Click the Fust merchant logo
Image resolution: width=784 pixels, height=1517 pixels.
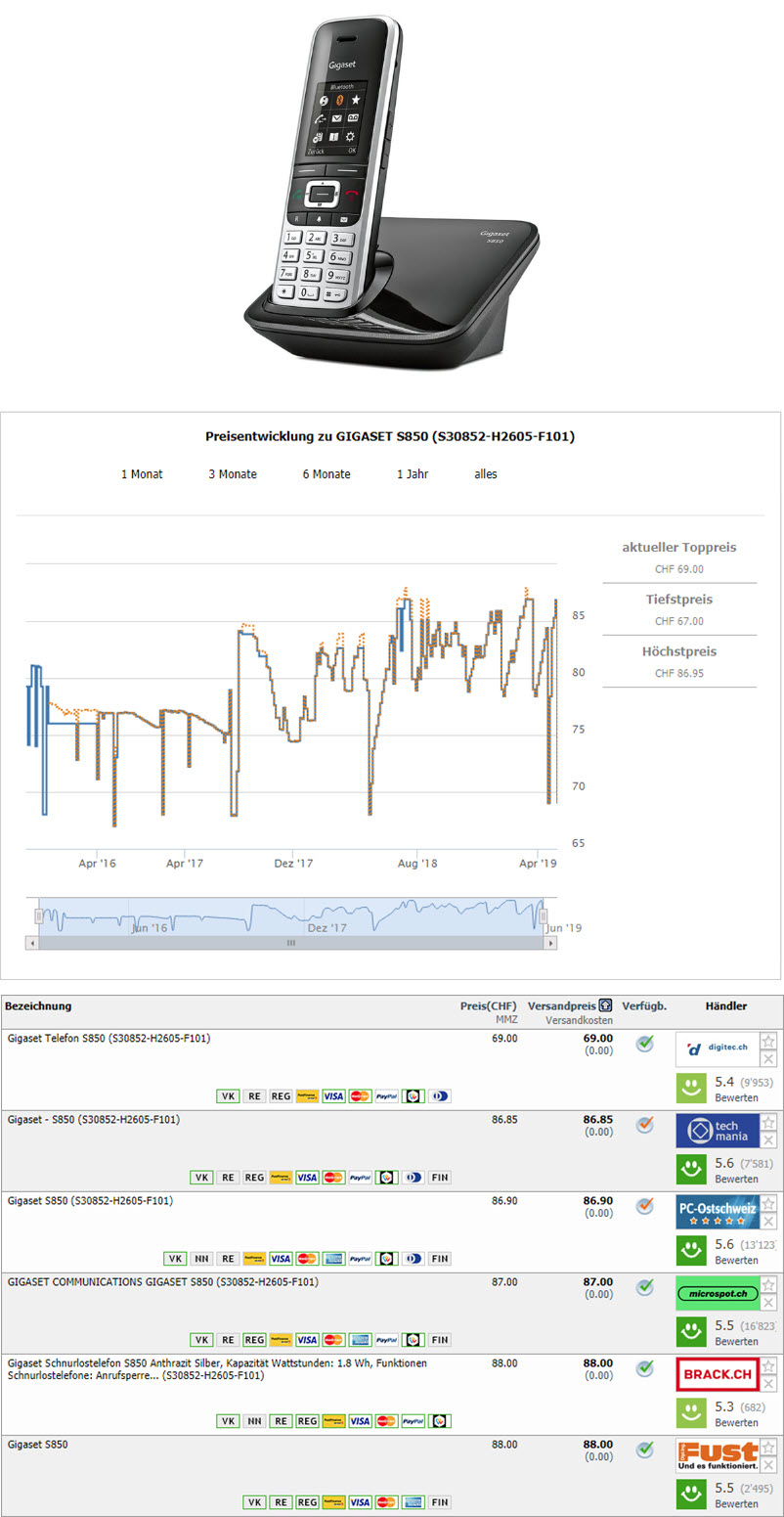[x=717, y=1455]
